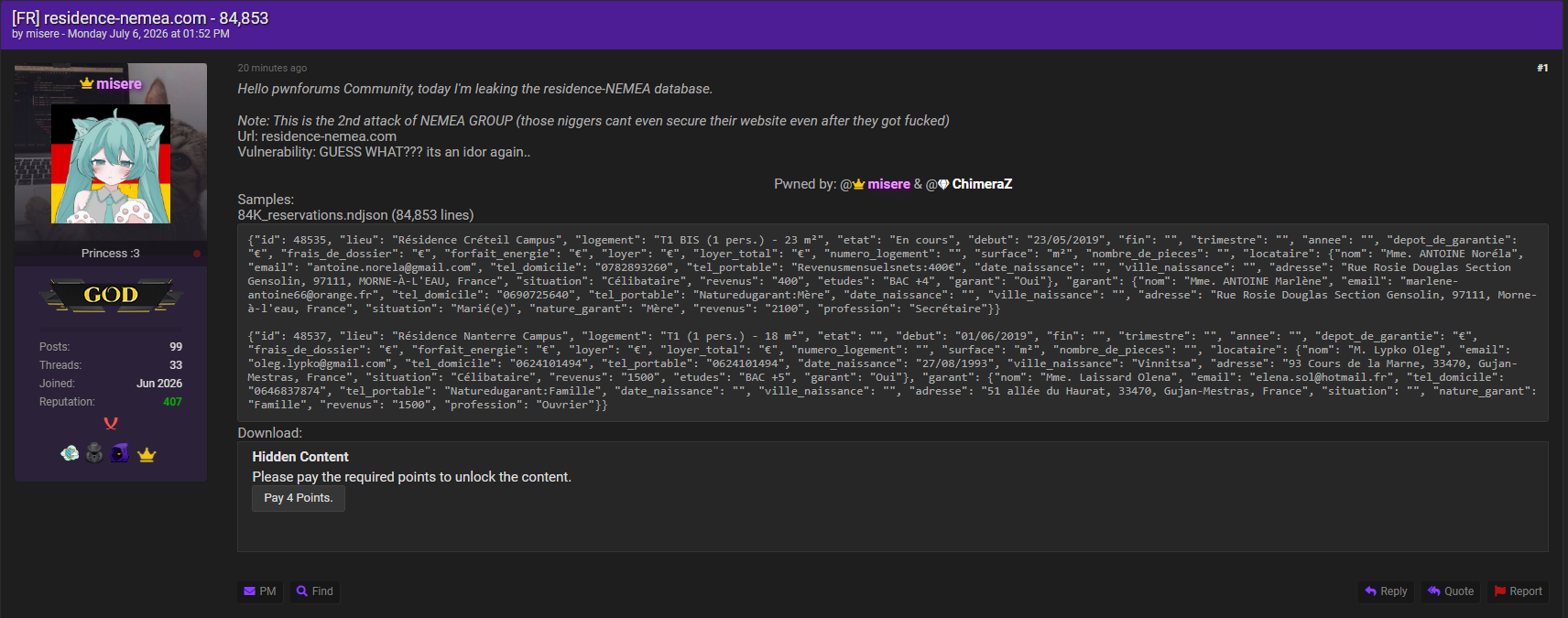Click the threads count 33
Image resolution: width=1568 pixels, height=618 pixels.
(176, 365)
